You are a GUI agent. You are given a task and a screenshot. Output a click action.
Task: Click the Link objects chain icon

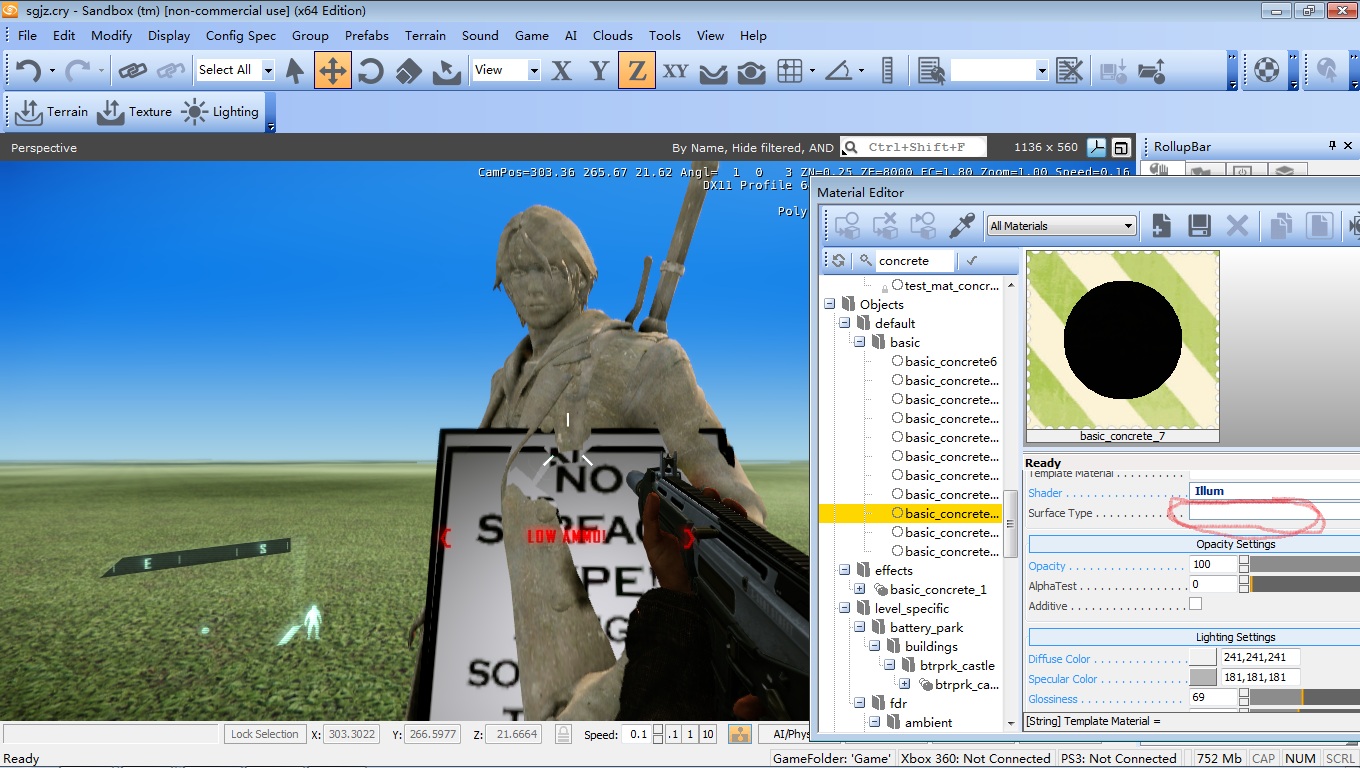133,70
